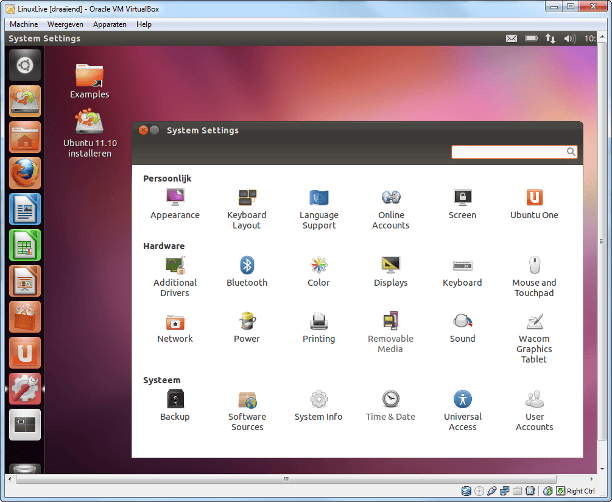Open the Appearance settings

(x=175, y=204)
